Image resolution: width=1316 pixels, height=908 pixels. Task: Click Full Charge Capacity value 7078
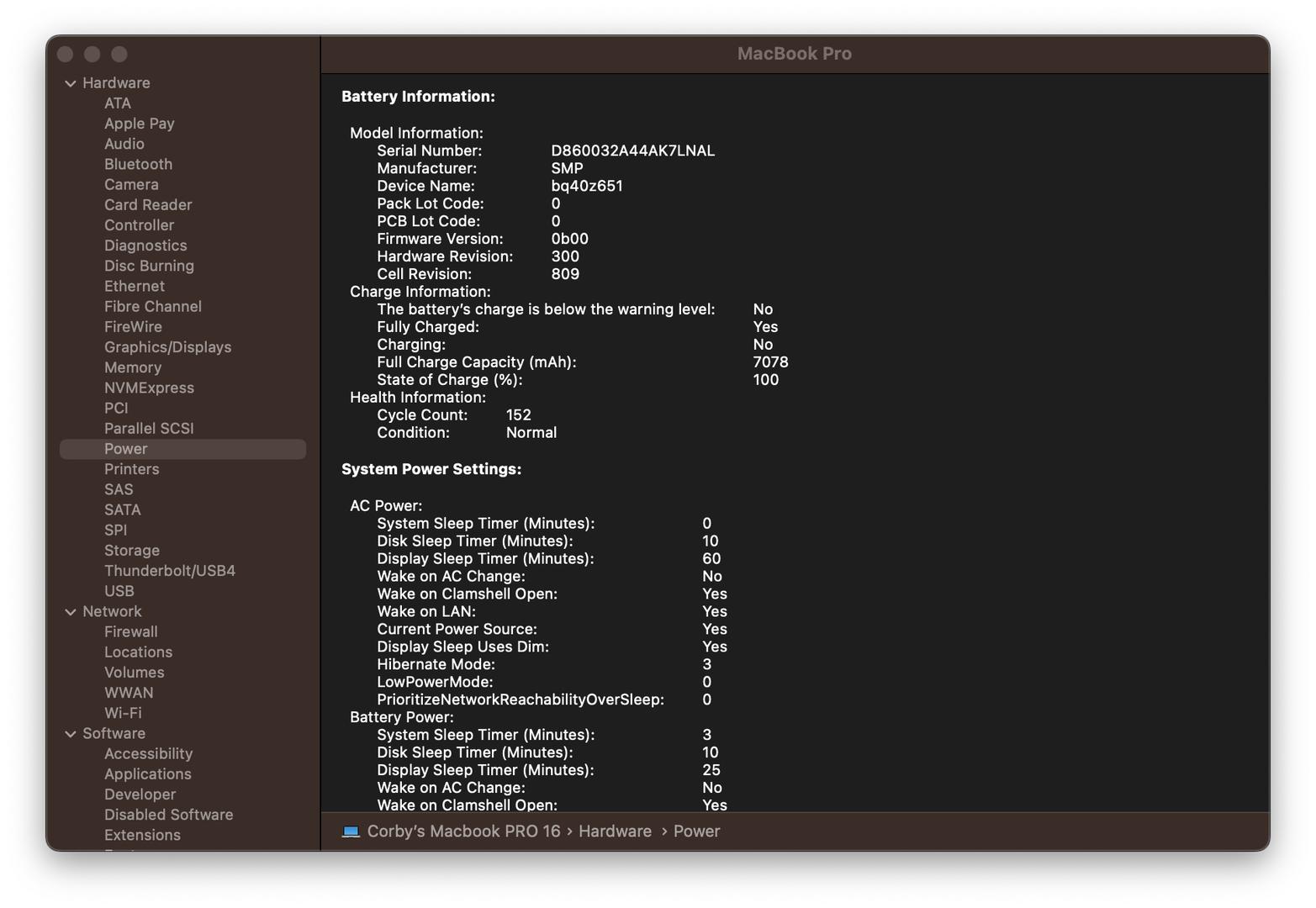(770, 362)
